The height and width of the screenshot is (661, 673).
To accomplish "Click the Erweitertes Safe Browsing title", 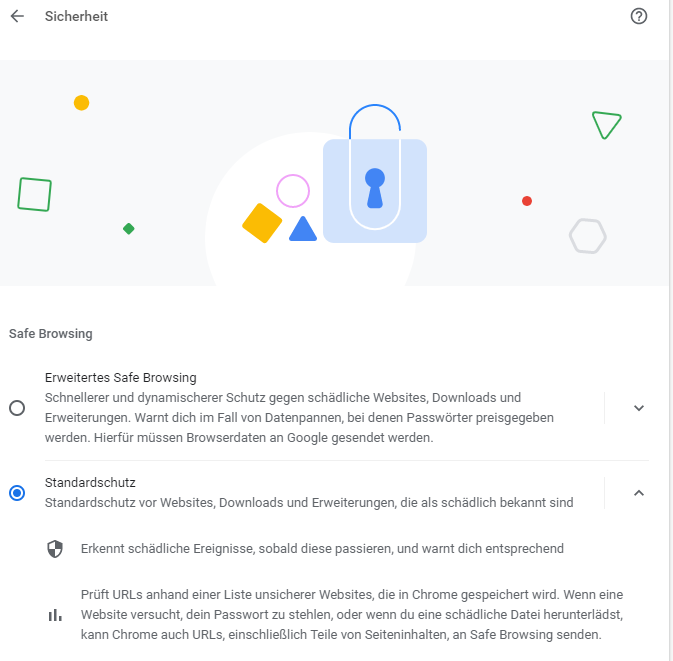I will (121, 378).
